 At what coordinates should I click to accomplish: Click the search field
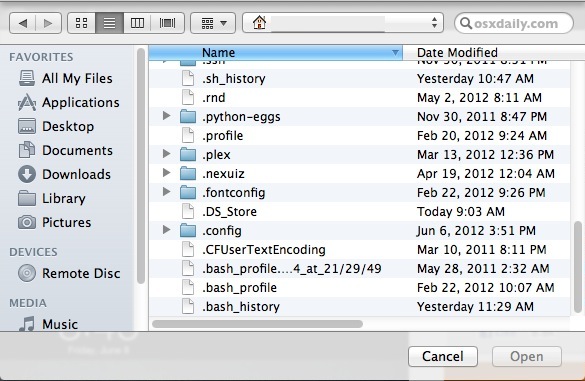point(514,23)
